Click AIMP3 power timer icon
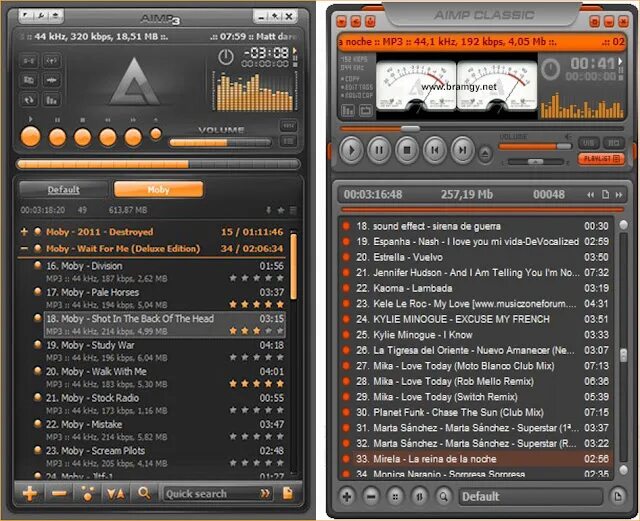Screen dimensions: 640x521 [226, 57]
